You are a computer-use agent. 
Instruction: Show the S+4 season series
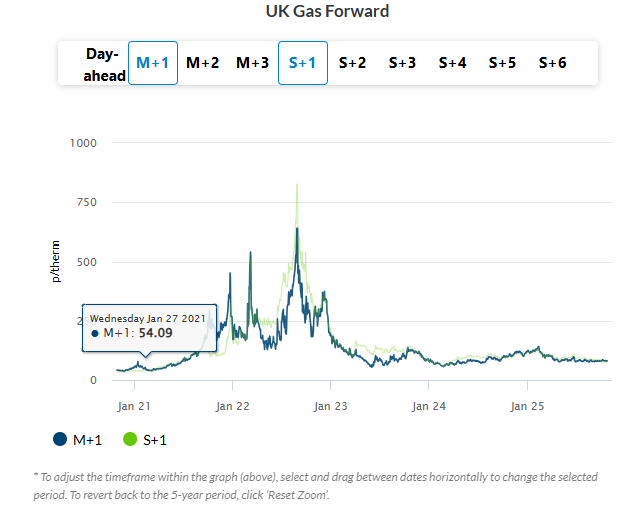click(452, 63)
